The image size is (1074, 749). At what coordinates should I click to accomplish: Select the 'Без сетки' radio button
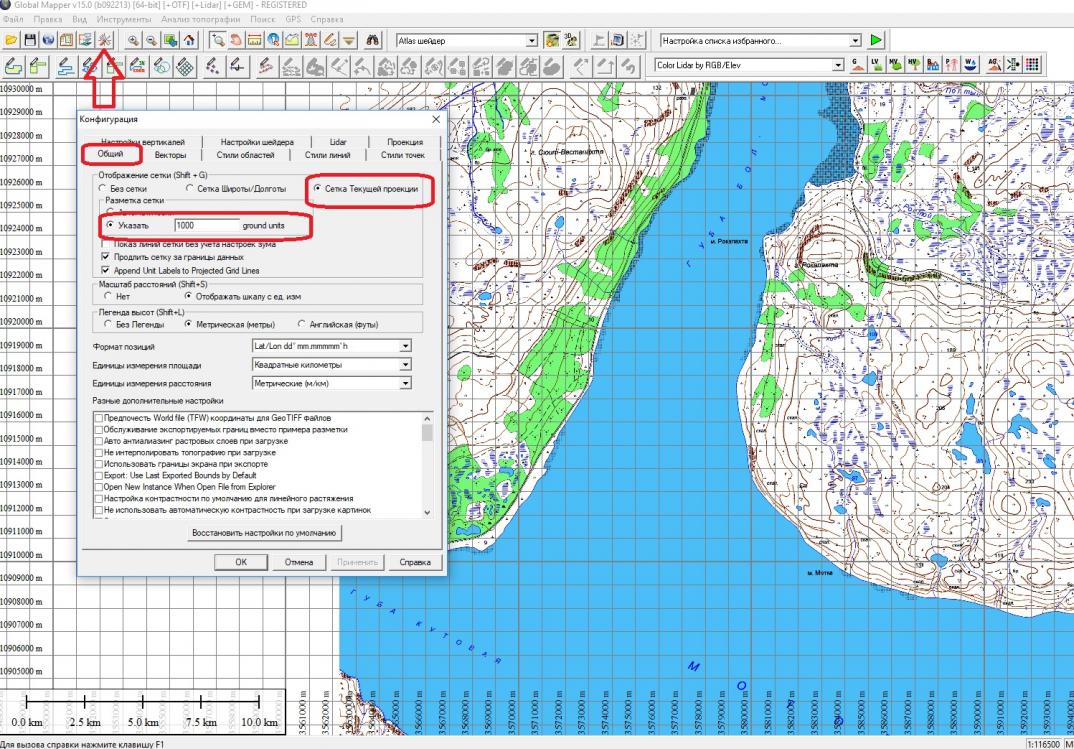(x=102, y=188)
